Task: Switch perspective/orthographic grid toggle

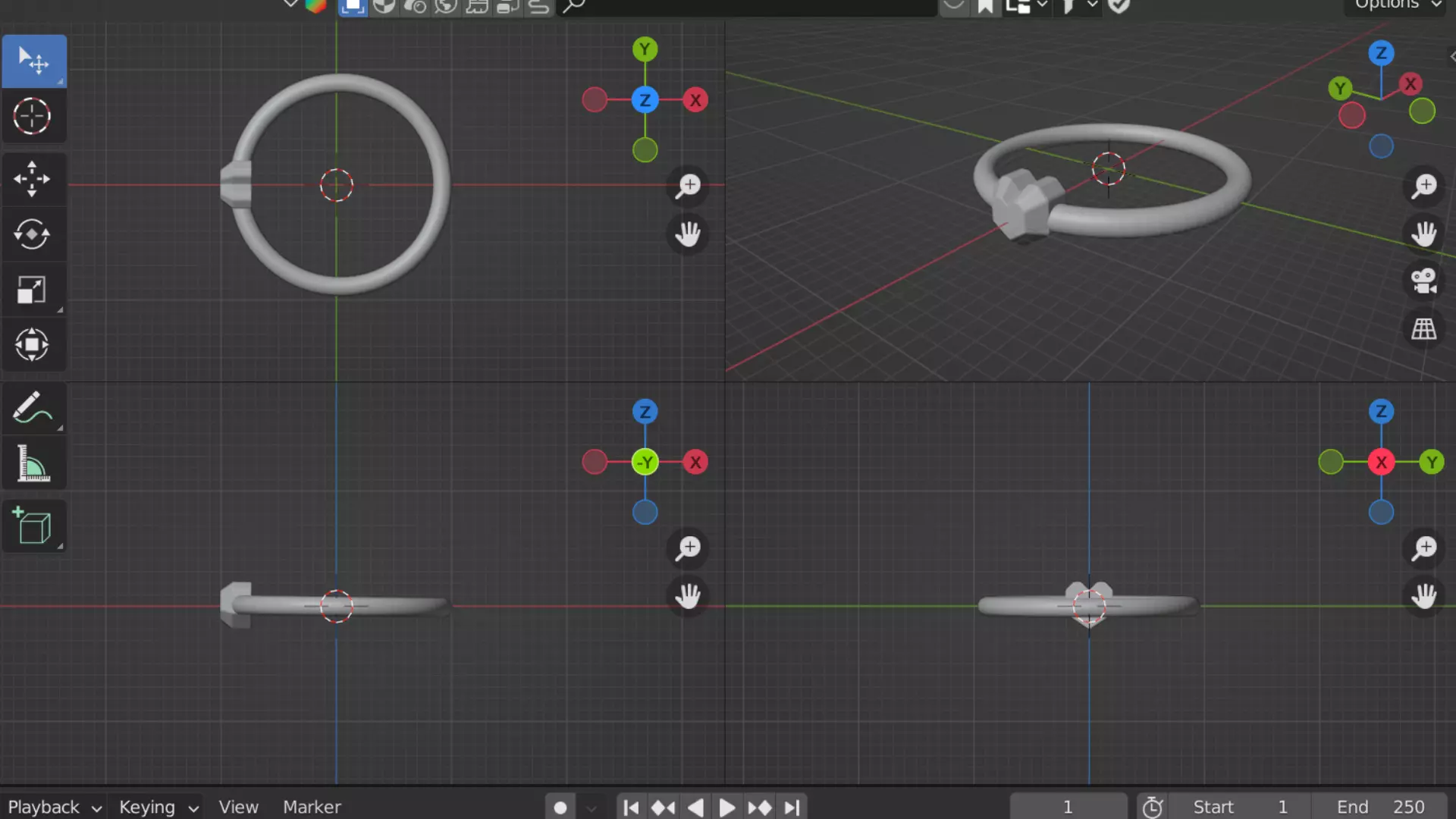Action: [x=1423, y=329]
